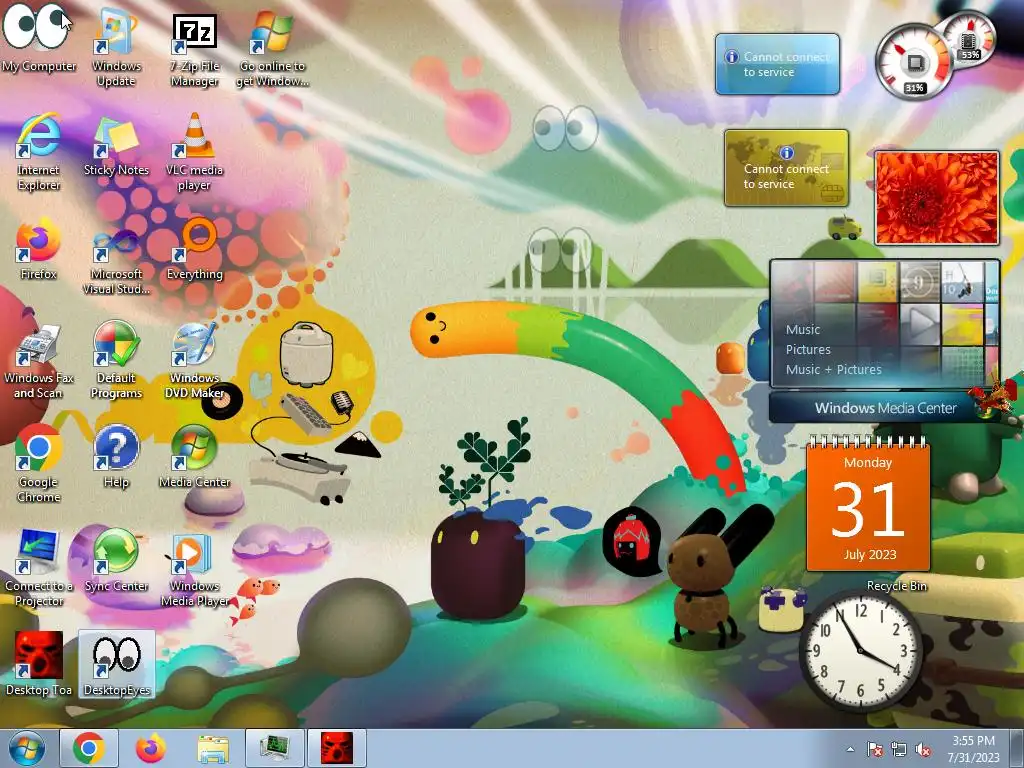This screenshot has height=768, width=1024.
Task: Click the calendar gadget showing Monday 31
Action: pos(868,504)
